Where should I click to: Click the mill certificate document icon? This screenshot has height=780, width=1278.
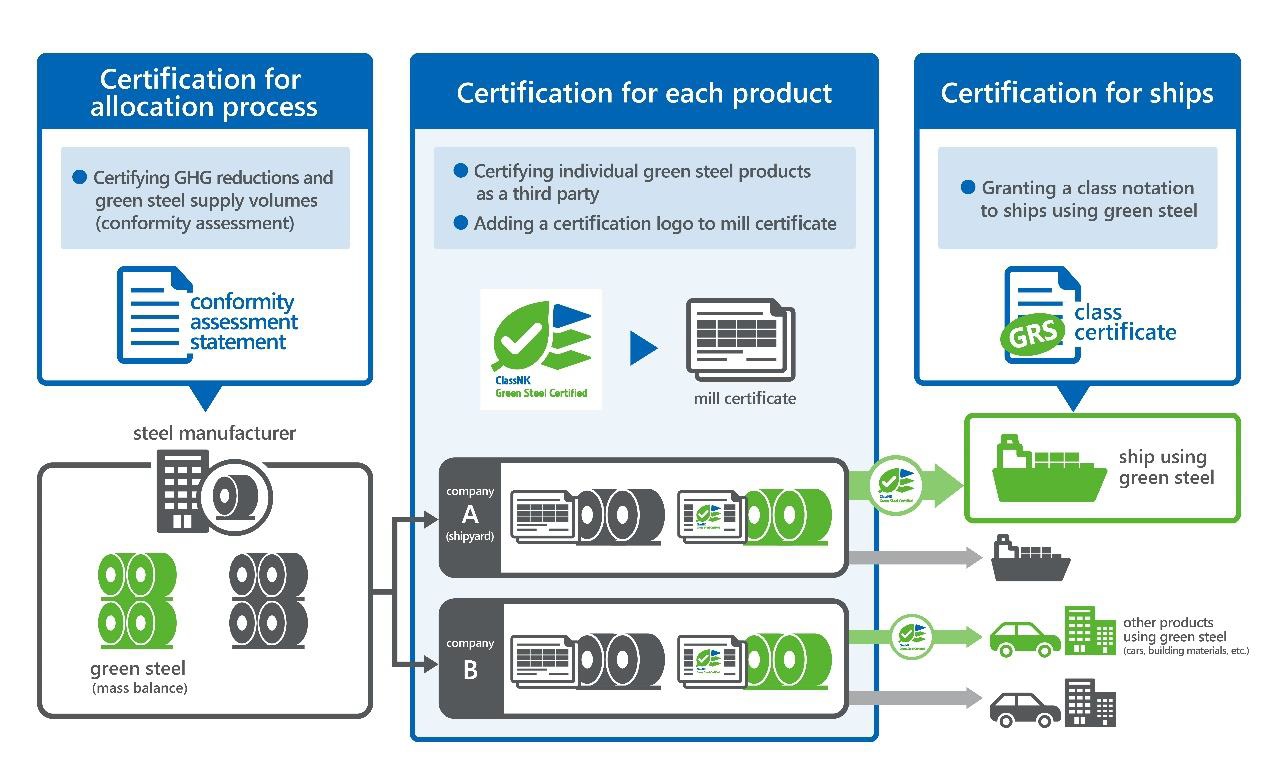click(x=741, y=340)
